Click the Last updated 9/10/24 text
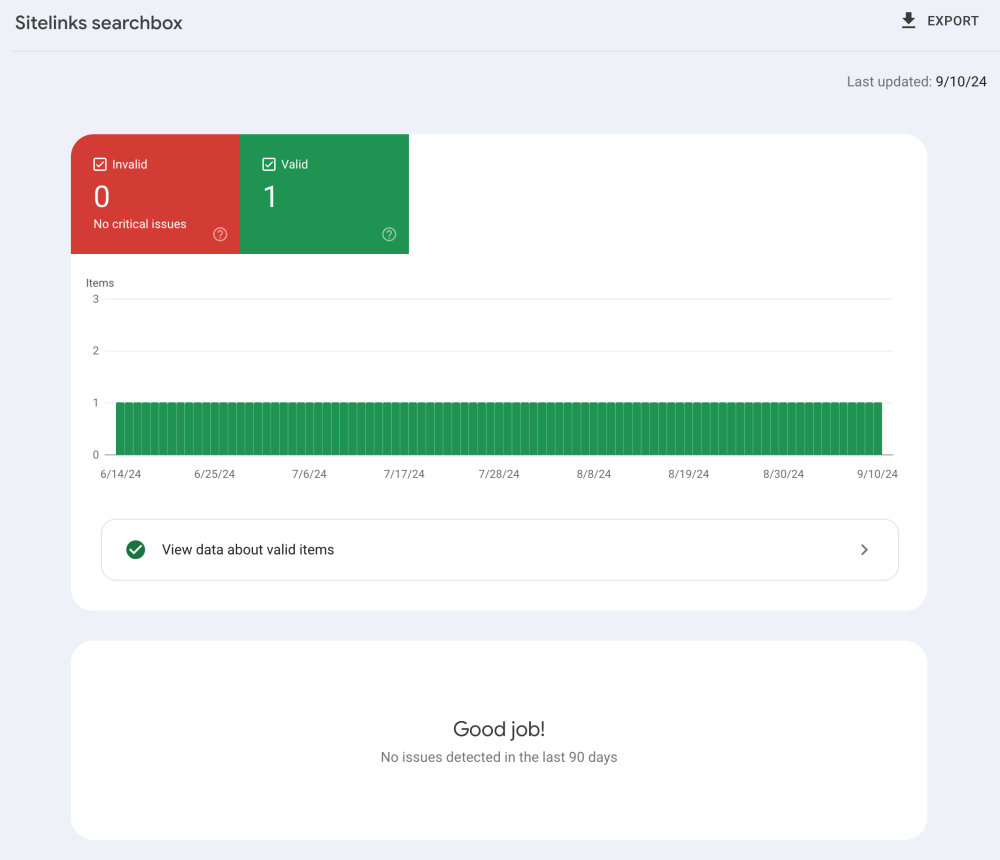Screen dimensions: 1000x860 click(916, 82)
